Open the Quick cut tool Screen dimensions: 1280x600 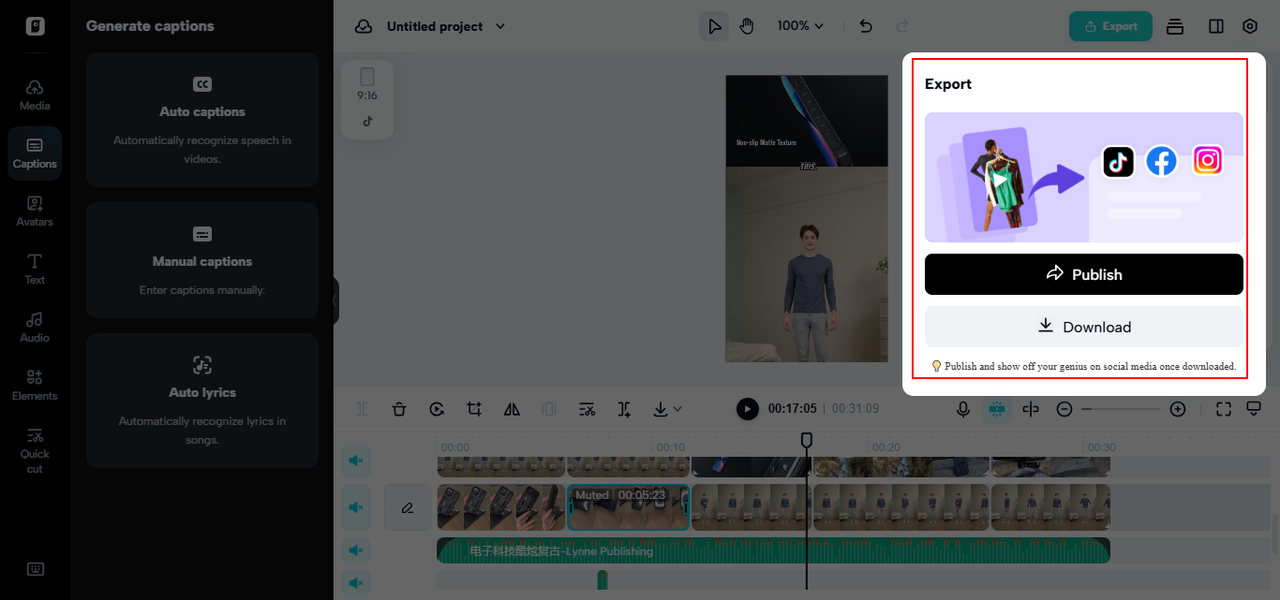click(x=35, y=449)
